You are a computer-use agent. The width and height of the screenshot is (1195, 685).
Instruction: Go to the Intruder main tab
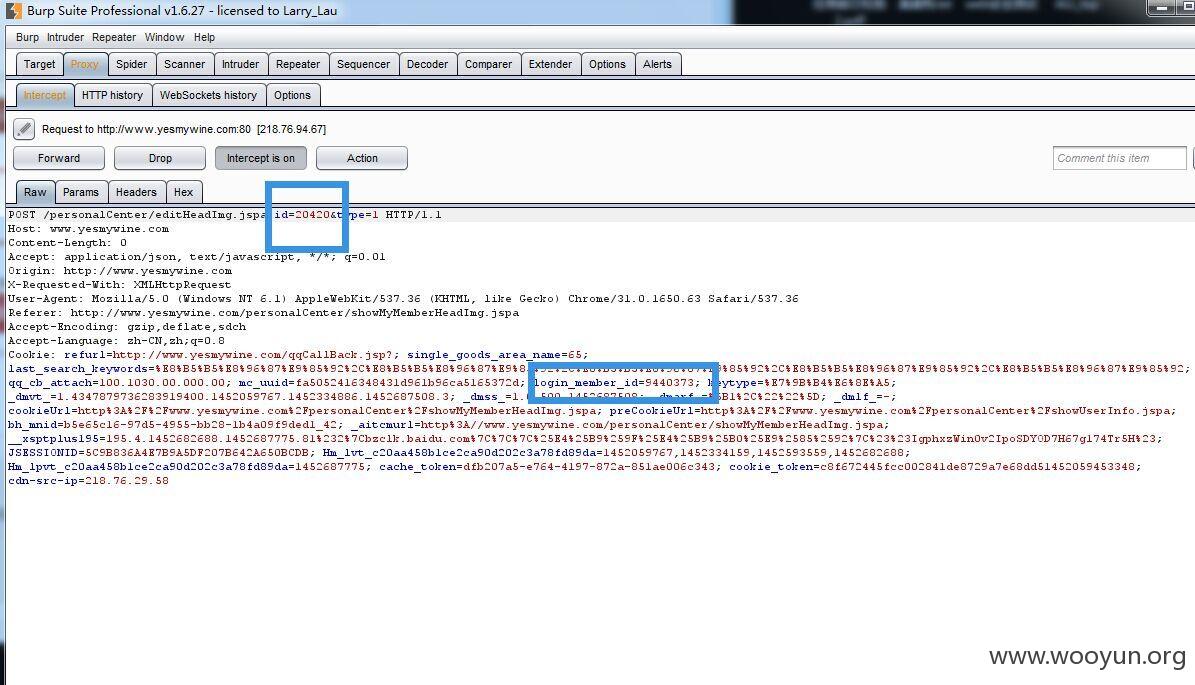click(x=241, y=64)
